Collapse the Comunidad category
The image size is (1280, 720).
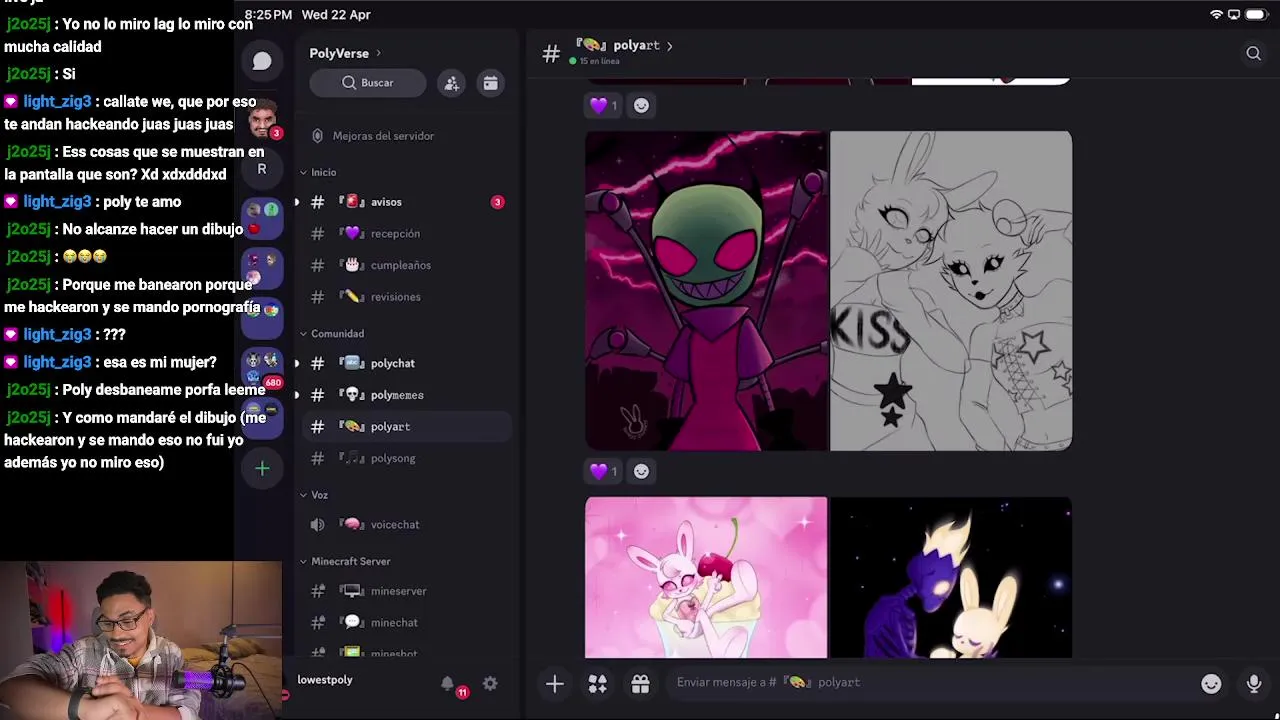[332, 334]
